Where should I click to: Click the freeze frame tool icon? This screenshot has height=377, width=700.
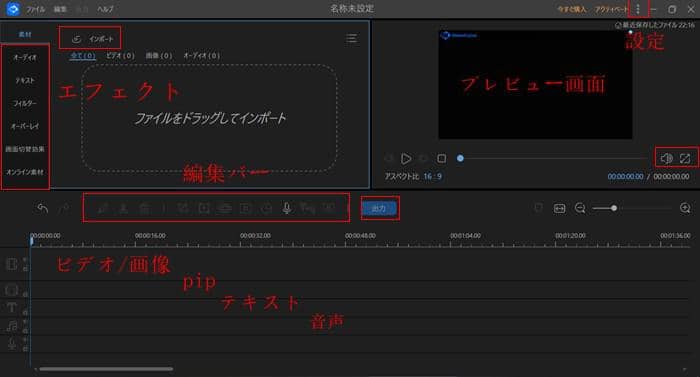pos(245,208)
